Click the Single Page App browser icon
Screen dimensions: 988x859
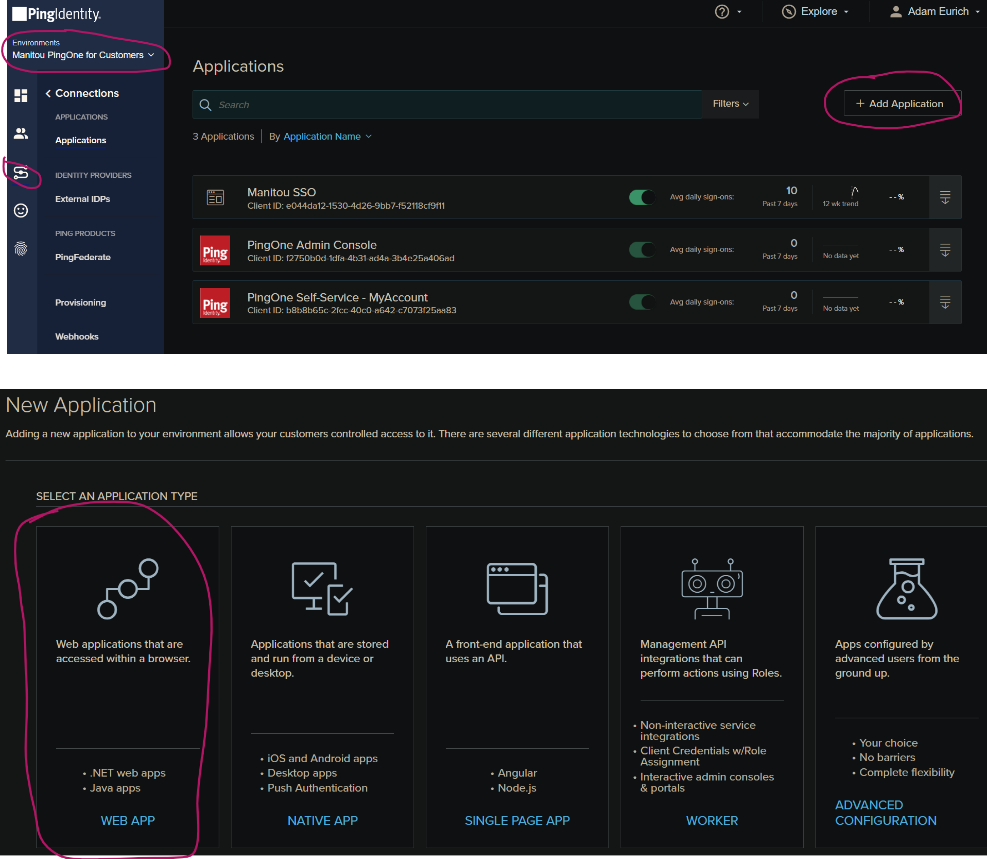[517, 589]
